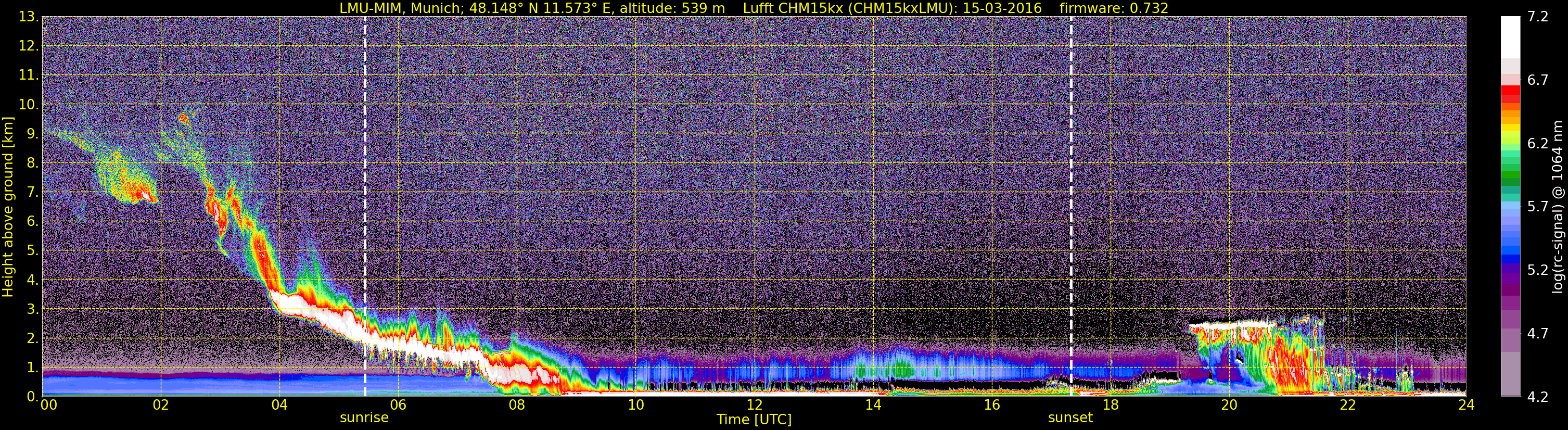Click the height axis tick label 5.

point(33,250)
